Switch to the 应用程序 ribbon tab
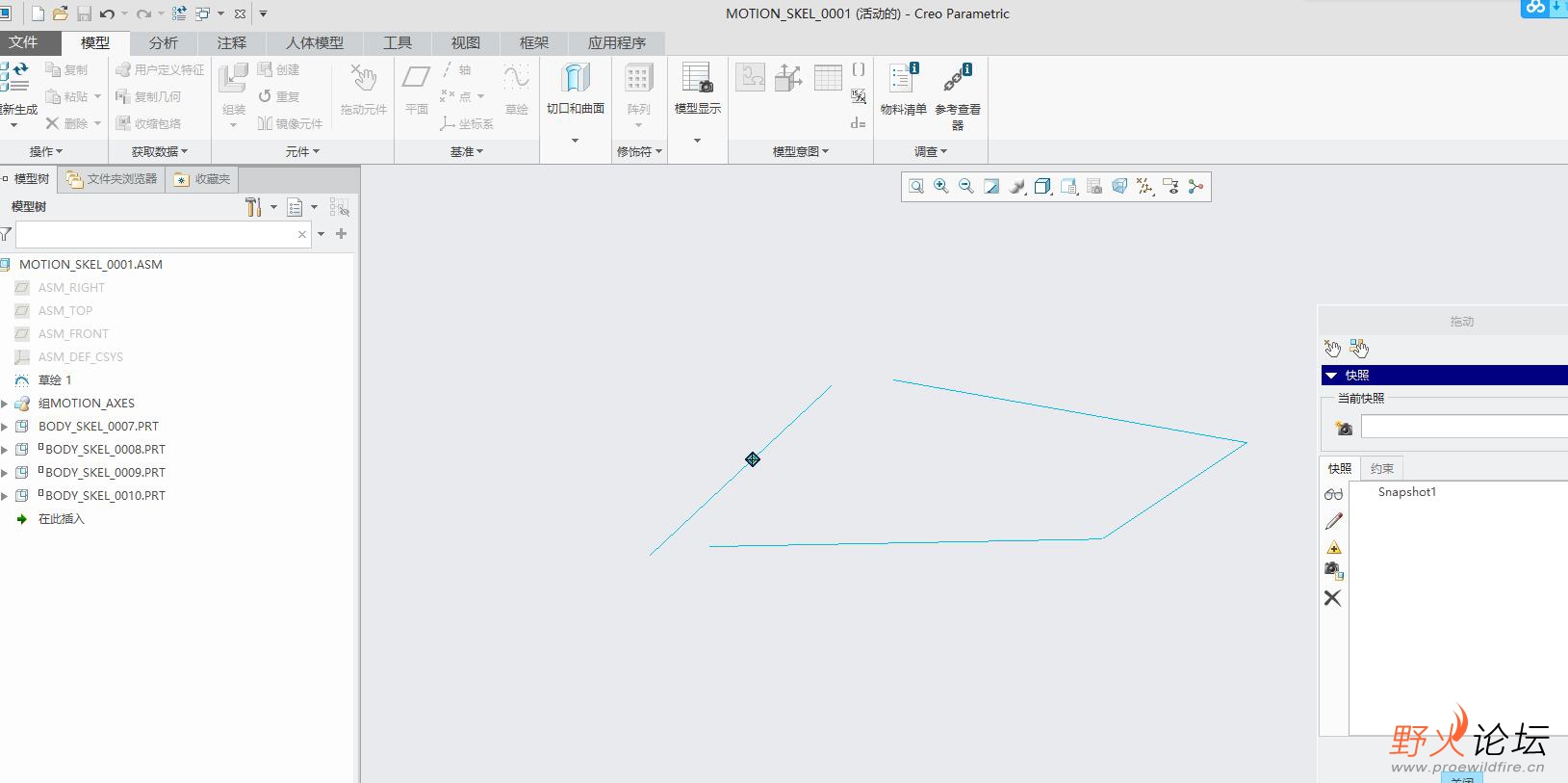Image resolution: width=1568 pixels, height=783 pixels. click(x=617, y=42)
